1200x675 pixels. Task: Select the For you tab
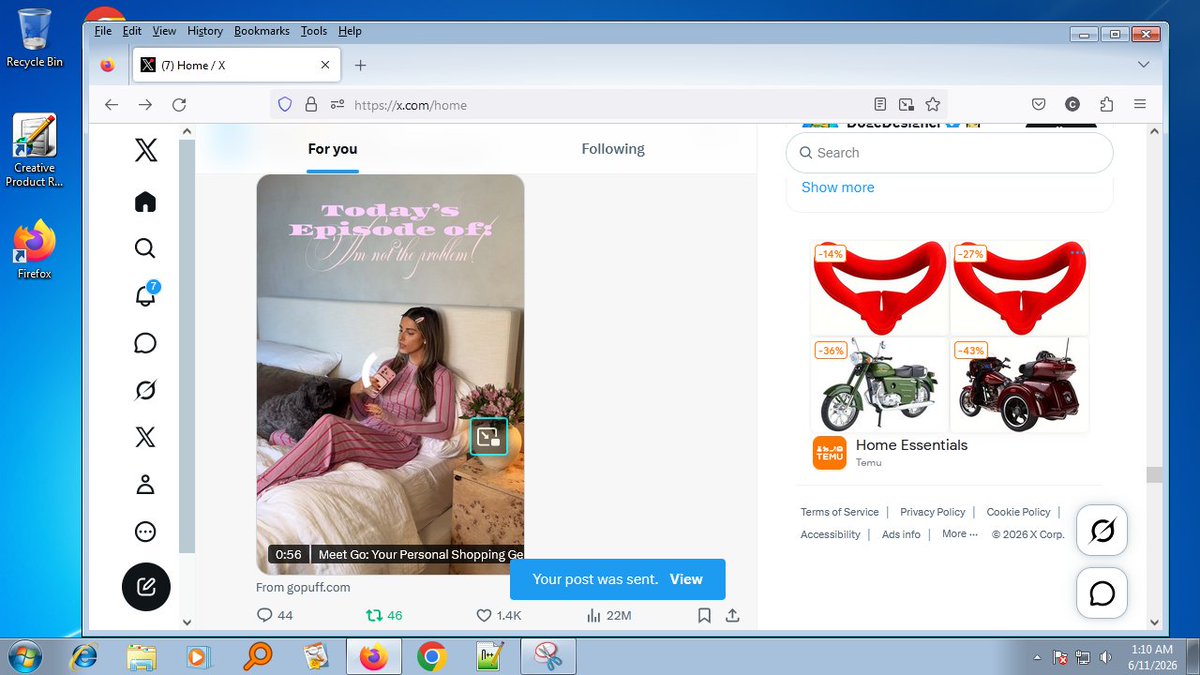coord(332,149)
